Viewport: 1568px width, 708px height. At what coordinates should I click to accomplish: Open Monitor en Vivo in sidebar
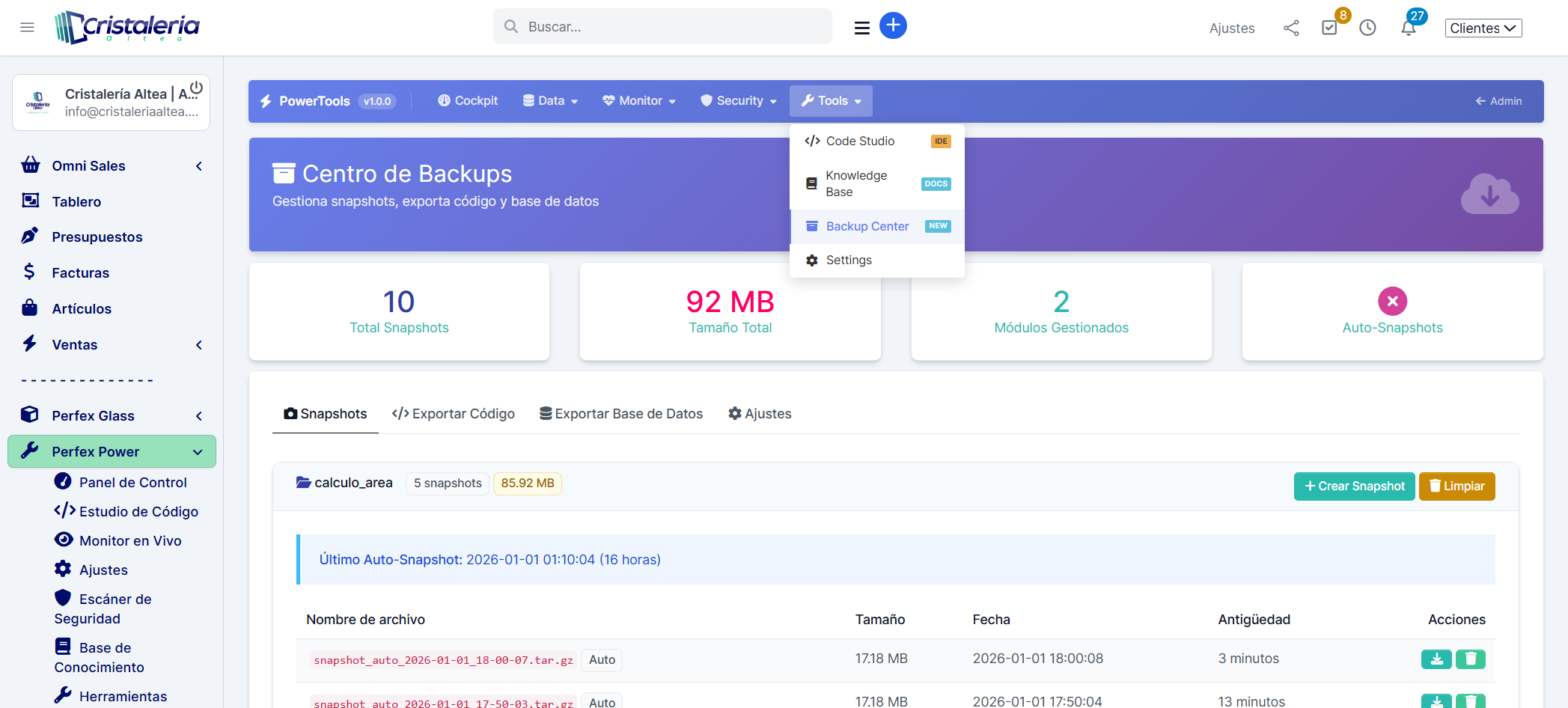[130, 541]
